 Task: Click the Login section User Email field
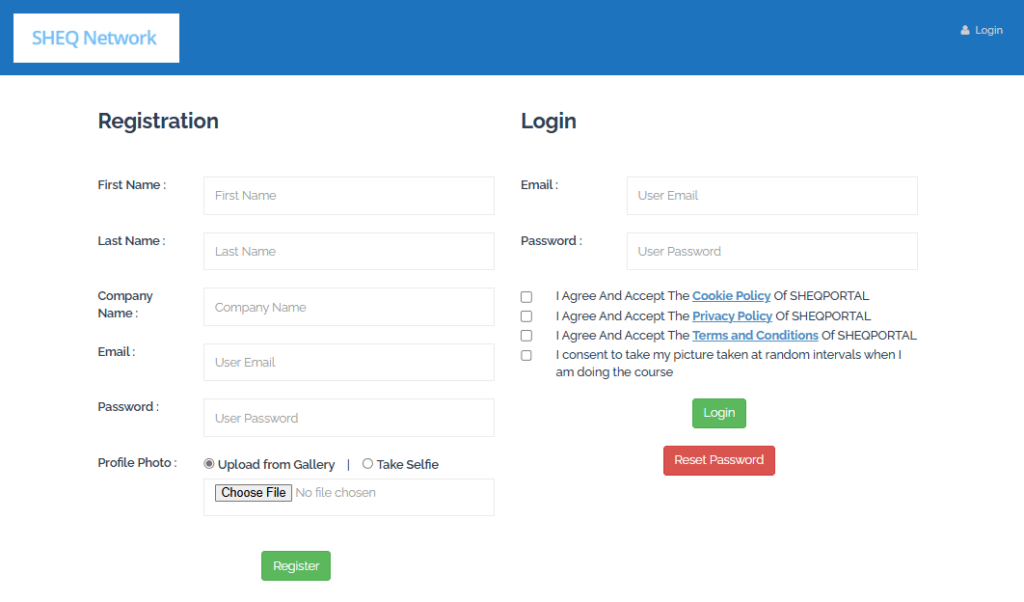pyautogui.click(x=771, y=196)
